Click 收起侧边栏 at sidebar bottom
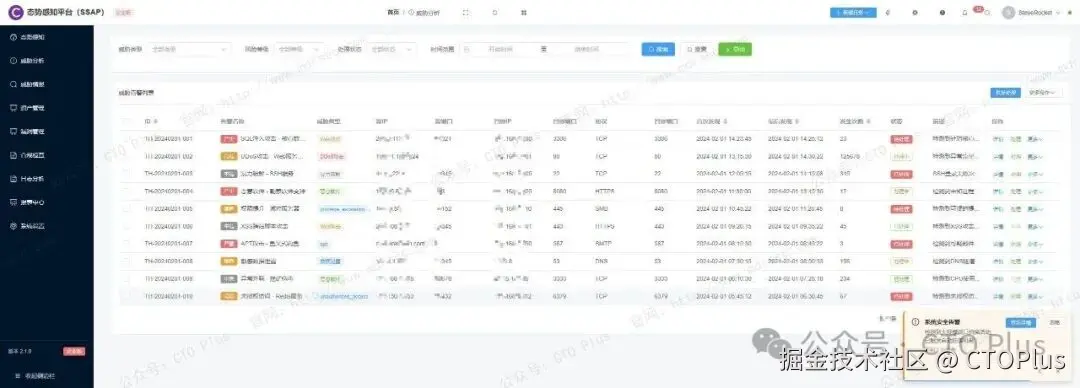 pyautogui.click(x=40, y=376)
